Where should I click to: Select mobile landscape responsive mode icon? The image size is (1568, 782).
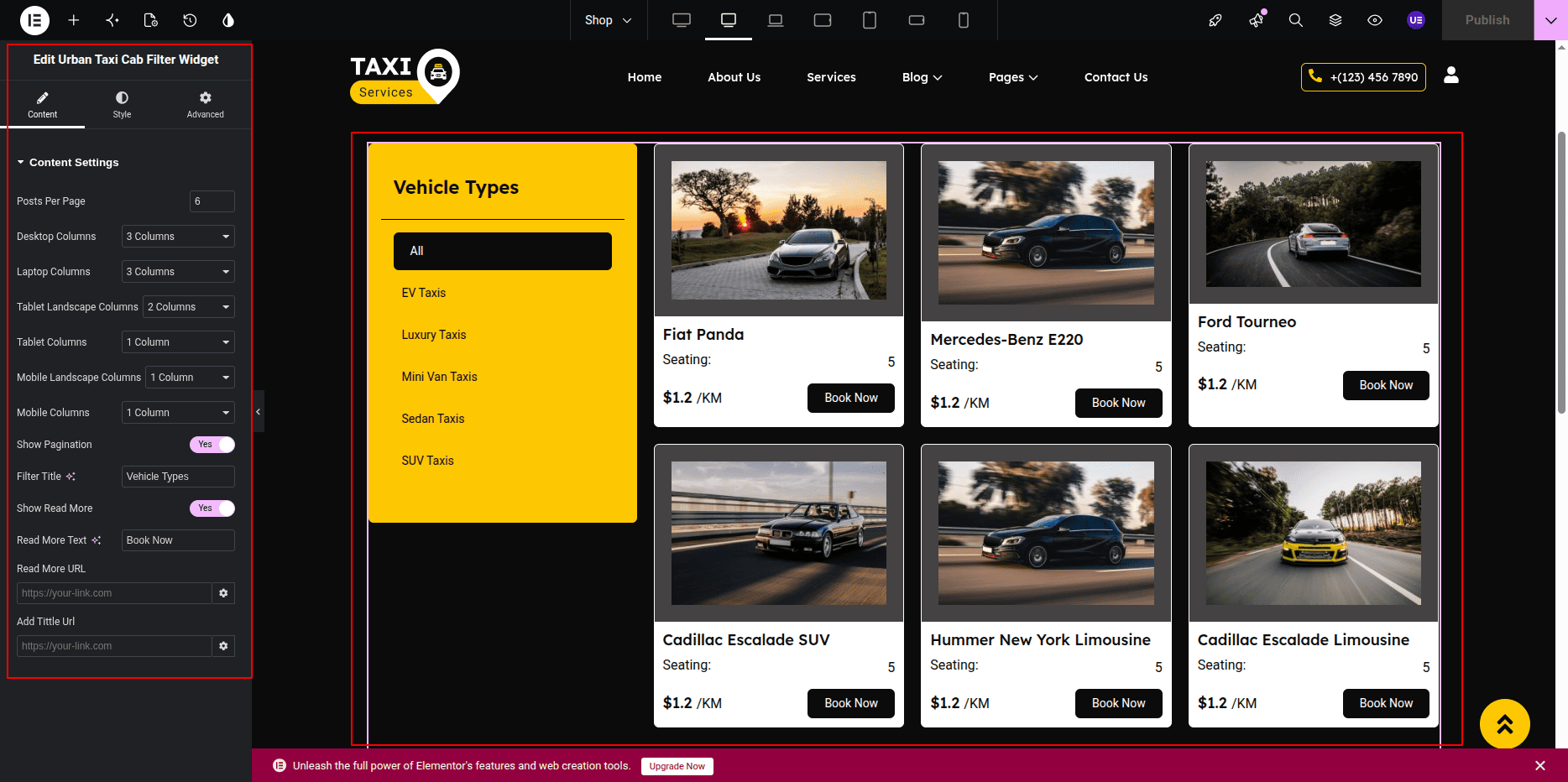pos(917,20)
